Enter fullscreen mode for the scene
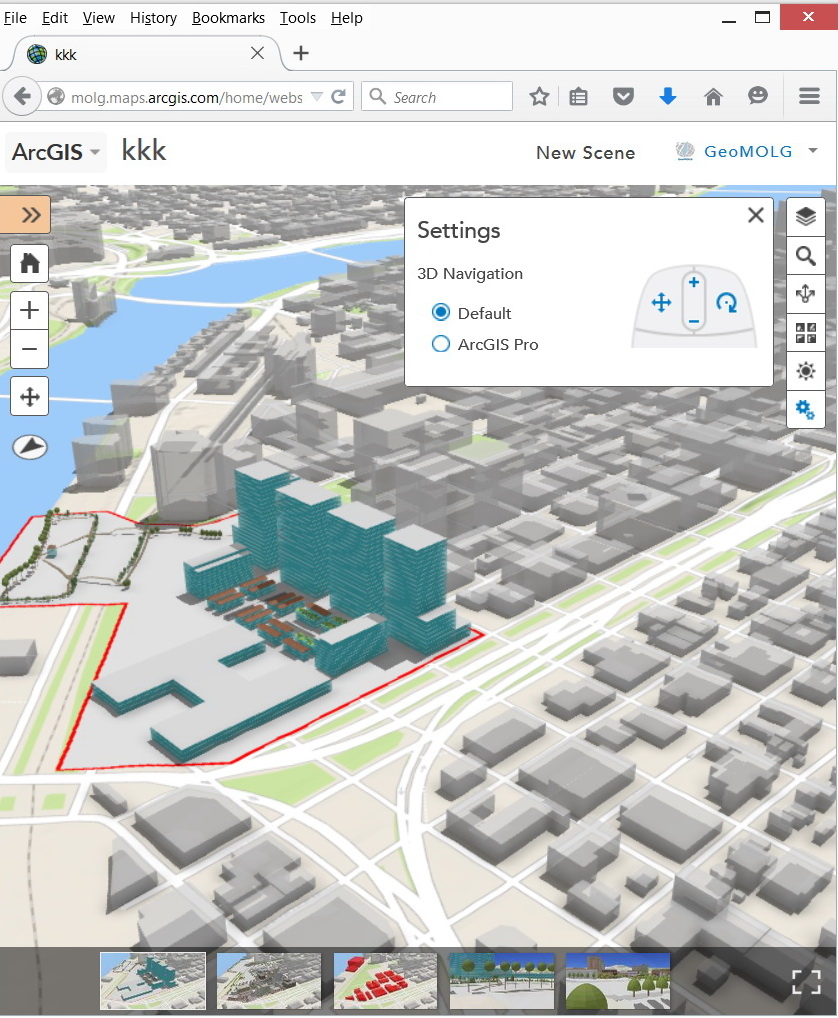 pyautogui.click(x=806, y=981)
